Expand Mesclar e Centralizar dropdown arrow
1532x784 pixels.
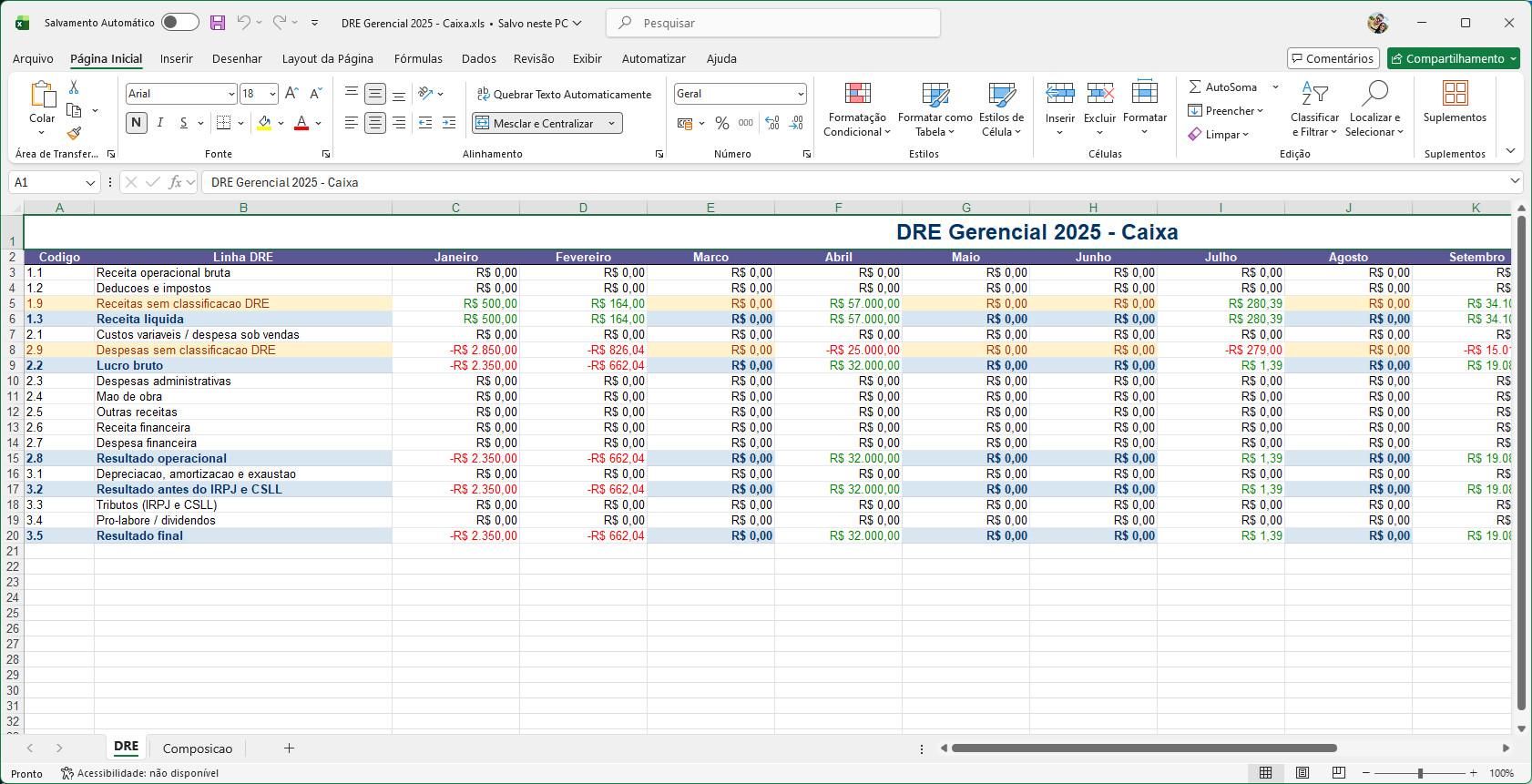pos(611,123)
